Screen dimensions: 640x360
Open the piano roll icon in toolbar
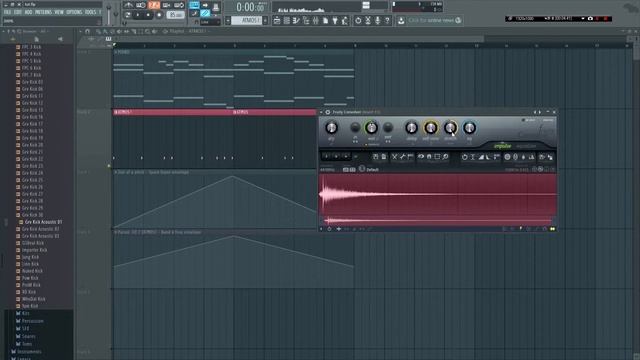(x=296, y=20)
